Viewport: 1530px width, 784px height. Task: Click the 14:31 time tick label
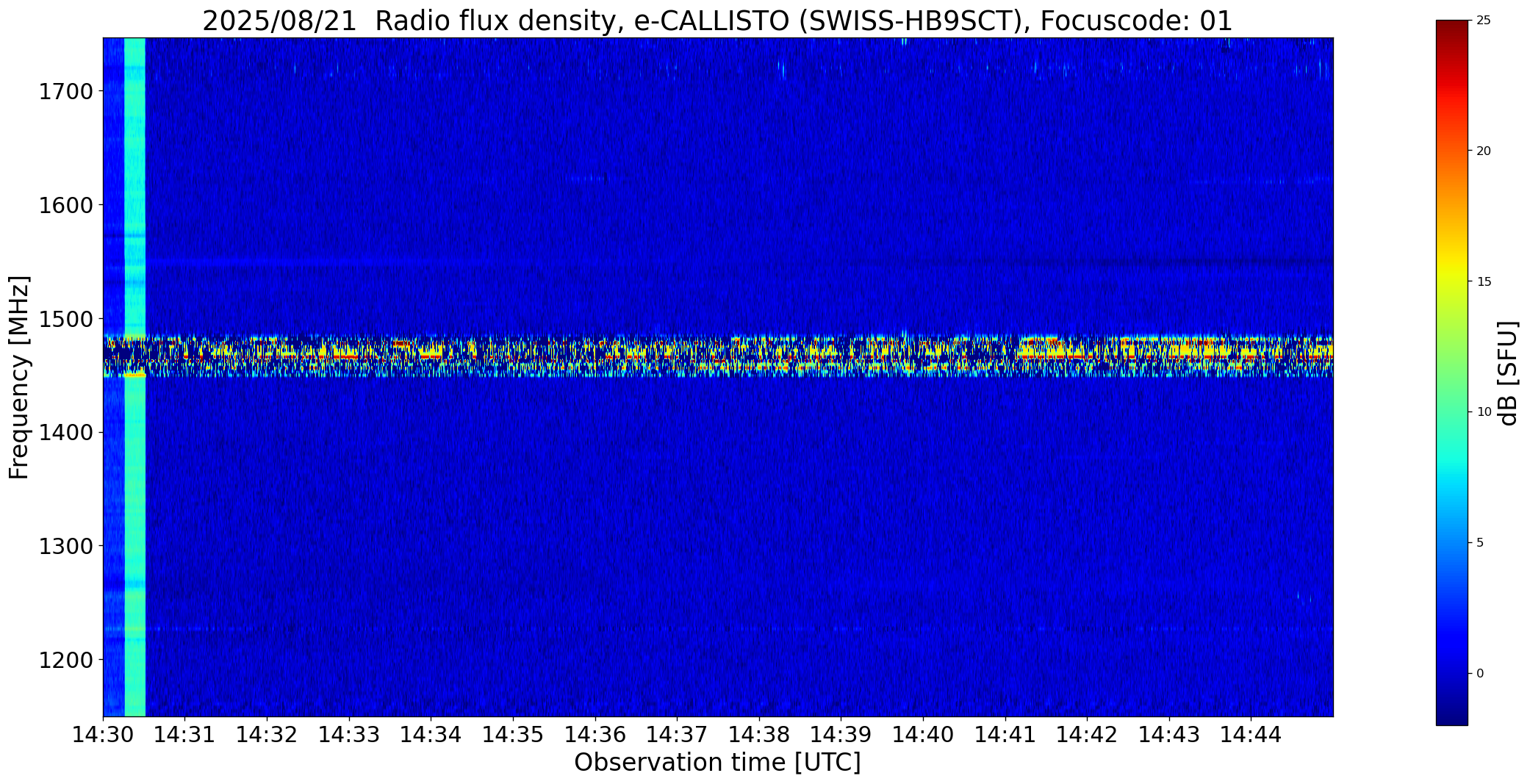click(185, 734)
